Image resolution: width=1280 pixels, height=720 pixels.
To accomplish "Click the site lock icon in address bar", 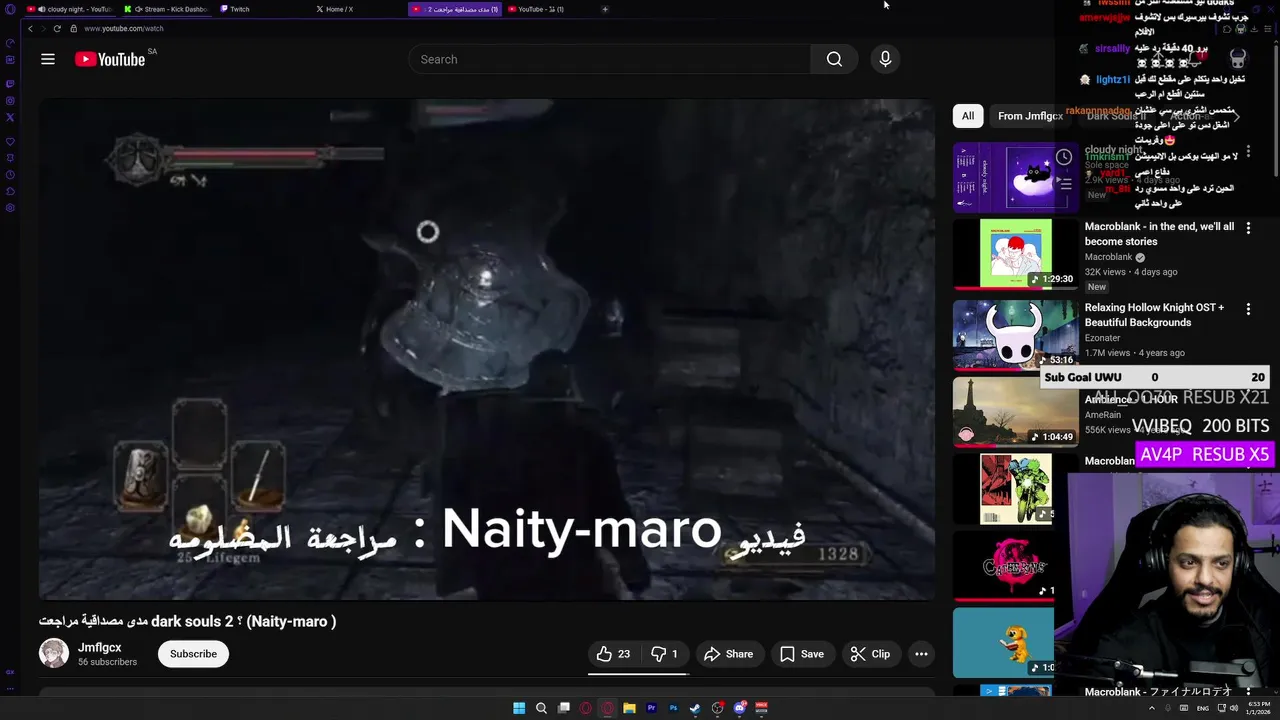I will (x=74, y=28).
